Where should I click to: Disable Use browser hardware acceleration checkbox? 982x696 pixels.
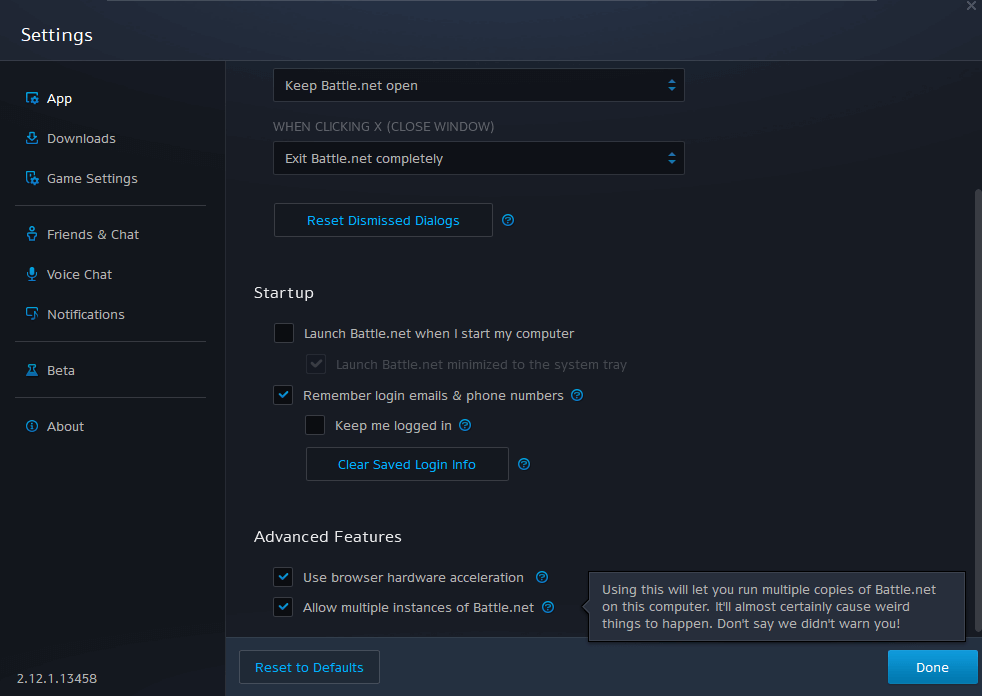coord(283,576)
